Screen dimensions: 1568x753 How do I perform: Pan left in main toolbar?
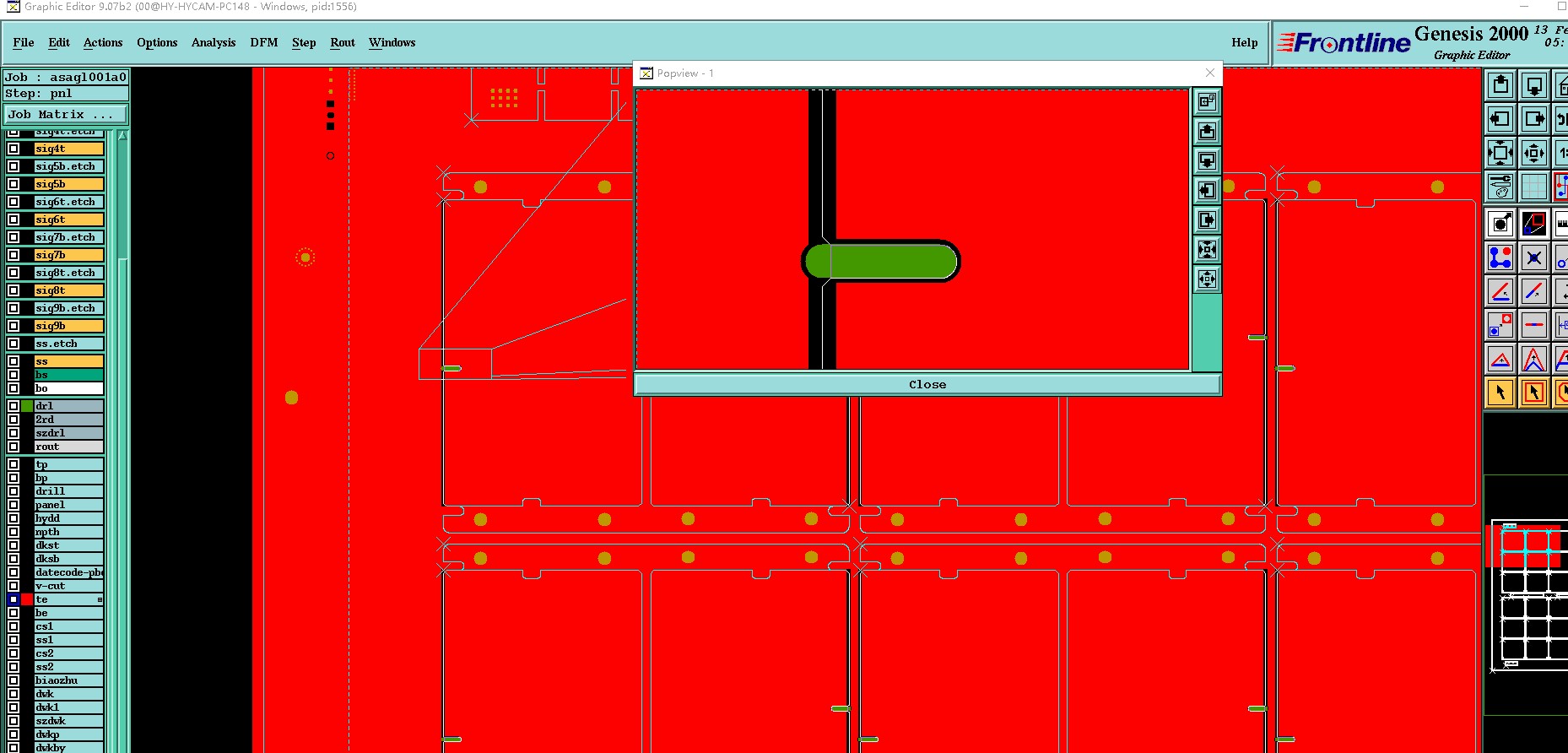[x=1500, y=119]
